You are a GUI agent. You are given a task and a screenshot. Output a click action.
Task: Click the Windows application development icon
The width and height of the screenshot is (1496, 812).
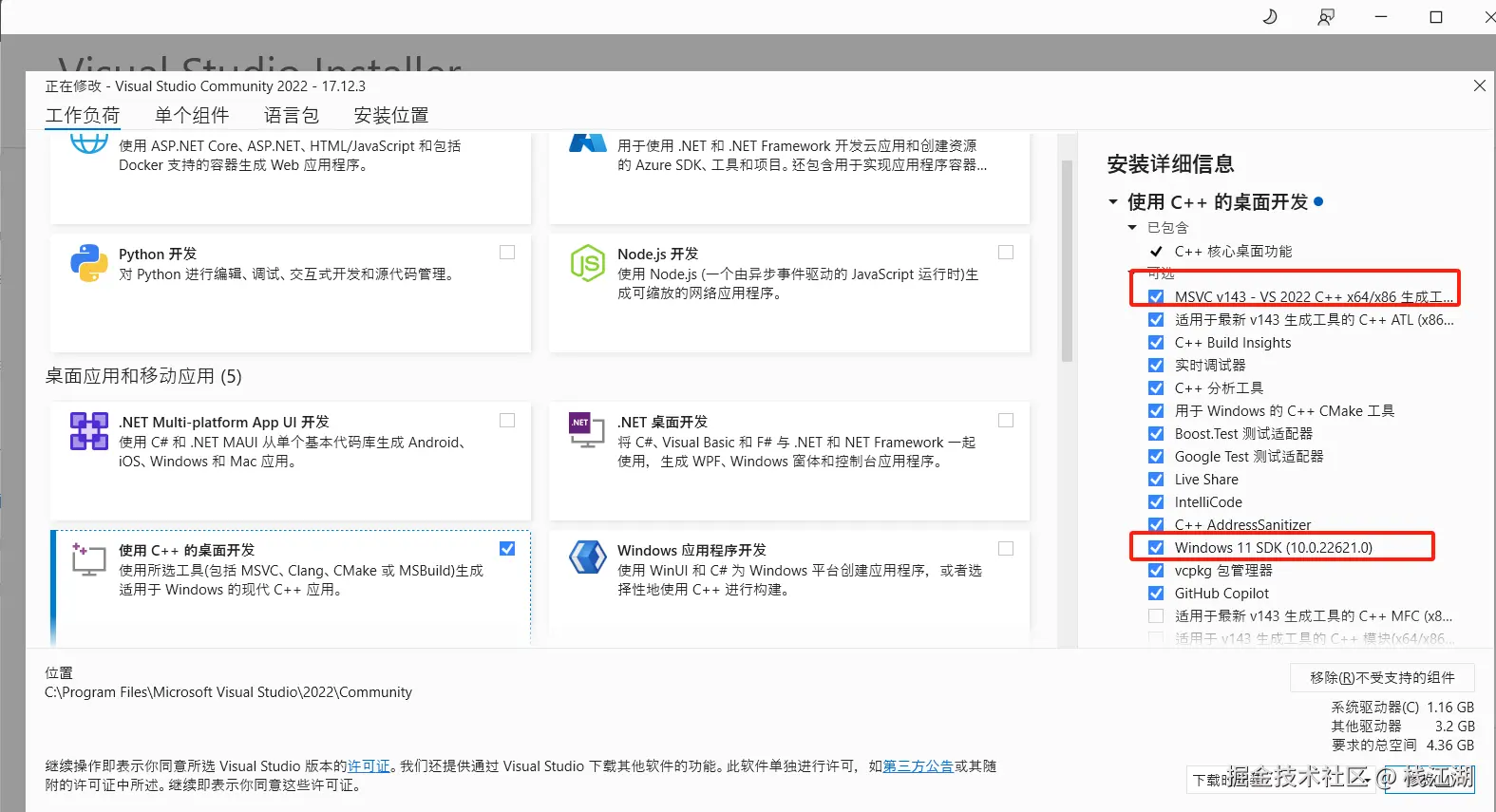pos(587,557)
